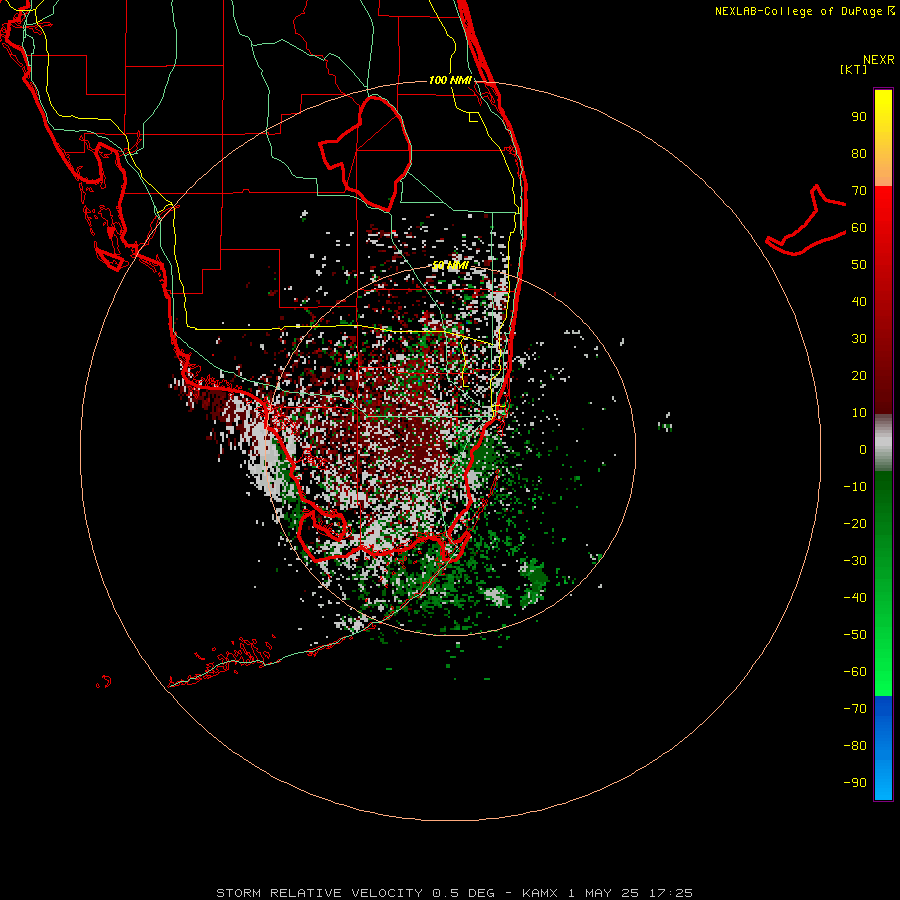Click the KAMX station identifier in the caption
The width and height of the screenshot is (900, 900).
[x=540, y=893]
